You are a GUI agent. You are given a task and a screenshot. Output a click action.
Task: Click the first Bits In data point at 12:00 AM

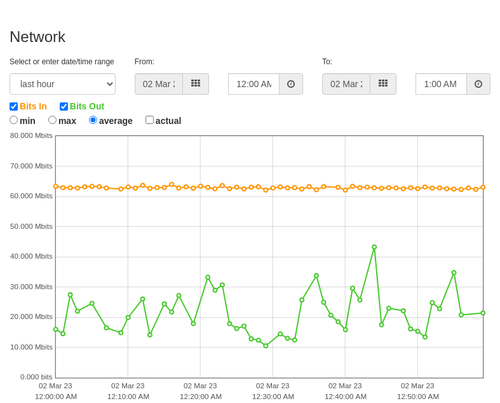pos(56,186)
